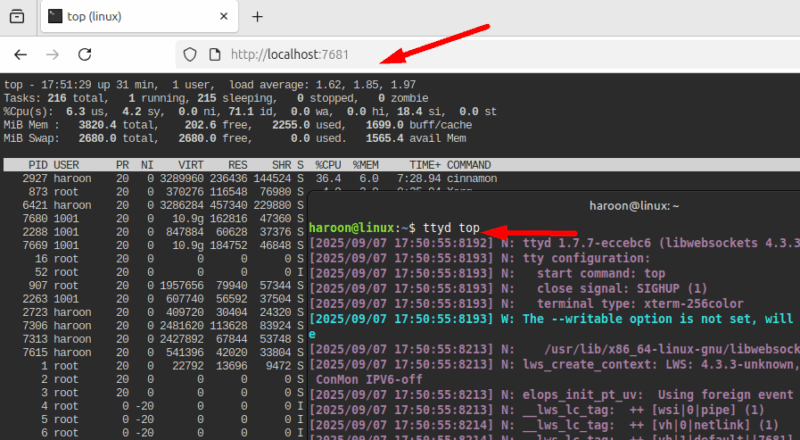Click the Tasks summary line
The height and width of the screenshot is (440, 800).
(216, 98)
